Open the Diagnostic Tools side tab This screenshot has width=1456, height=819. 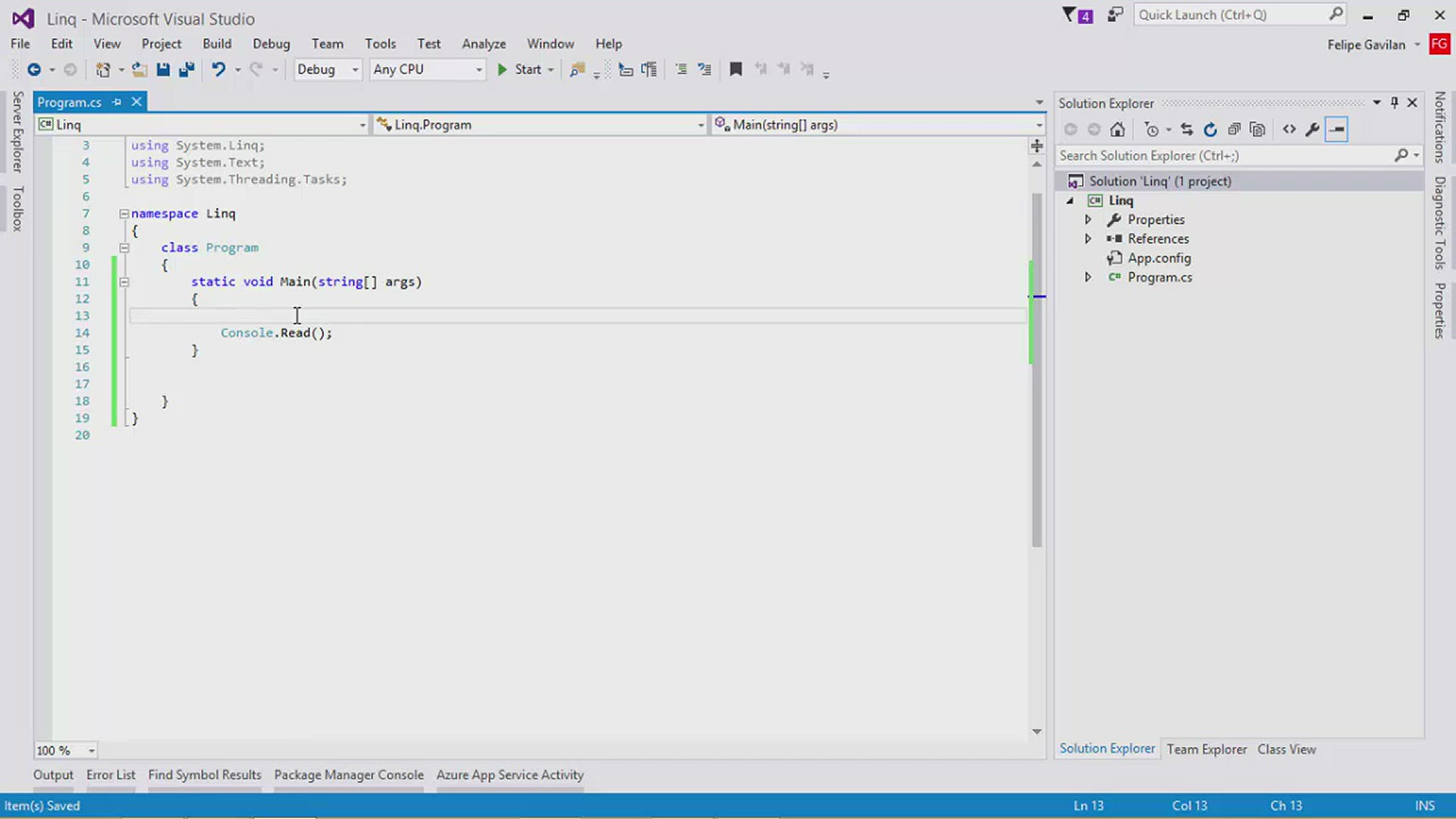[x=1439, y=223]
